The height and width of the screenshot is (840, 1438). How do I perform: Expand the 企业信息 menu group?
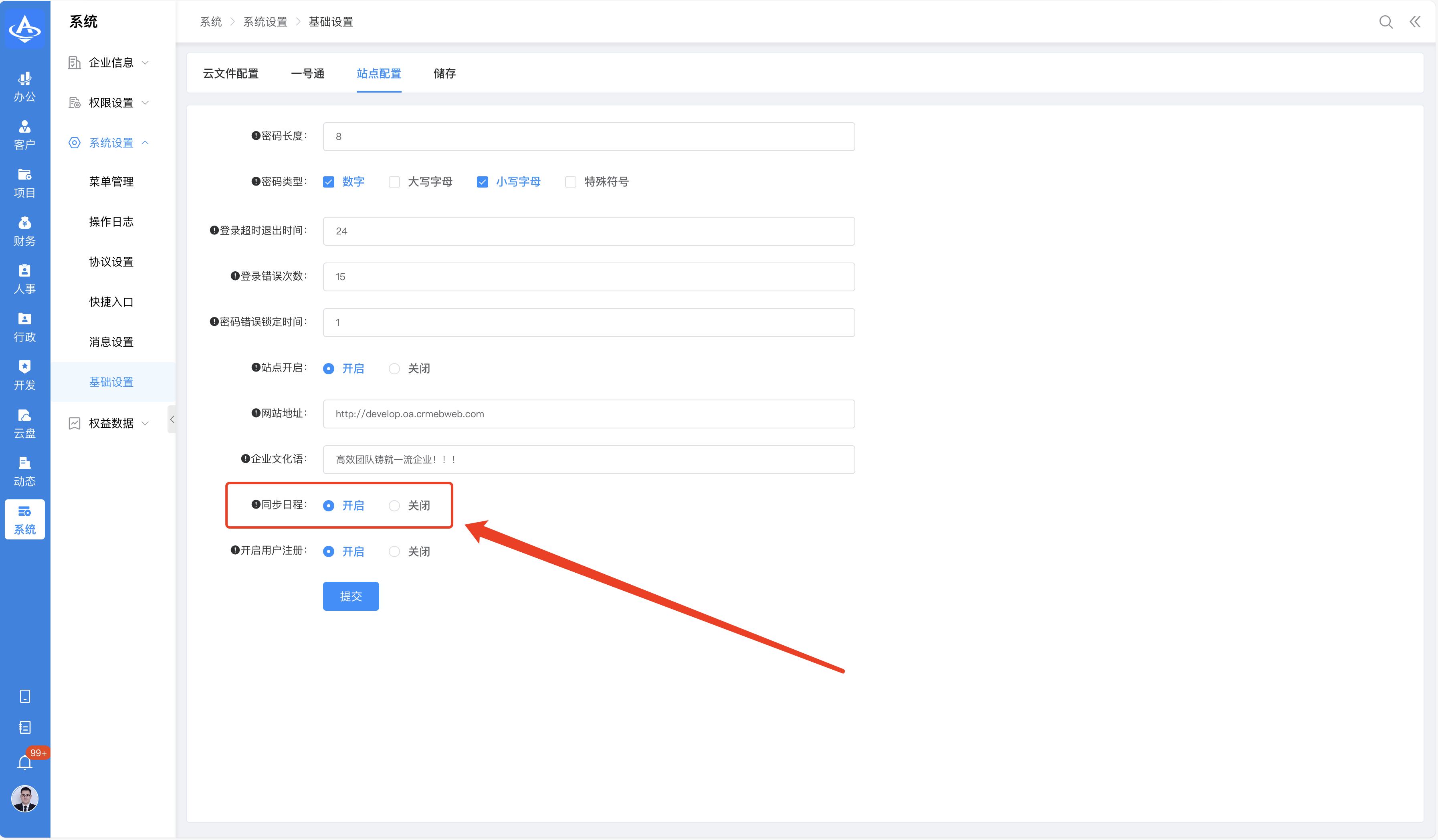111,62
